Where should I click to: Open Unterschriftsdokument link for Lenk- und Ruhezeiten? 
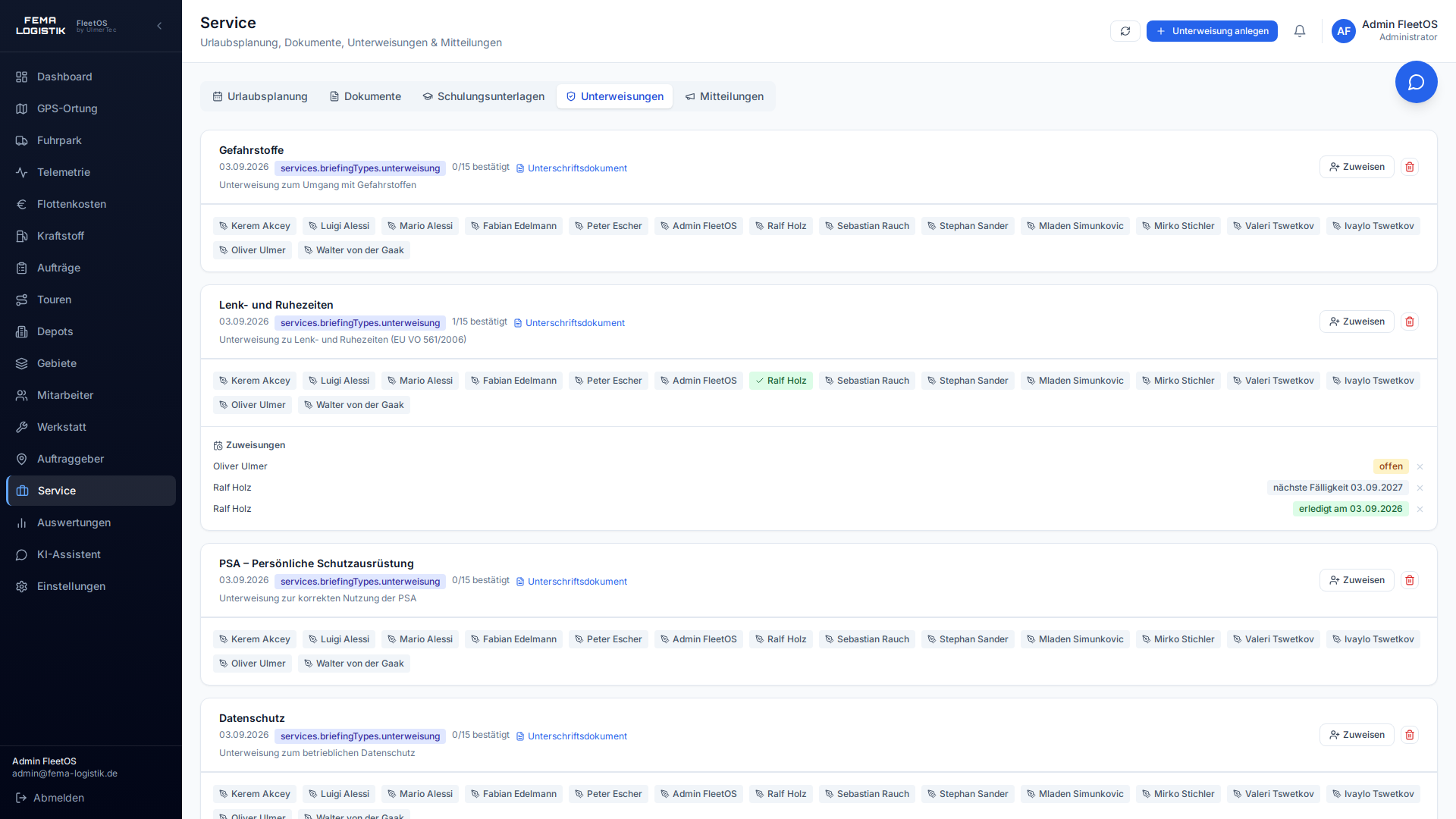point(570,323)
